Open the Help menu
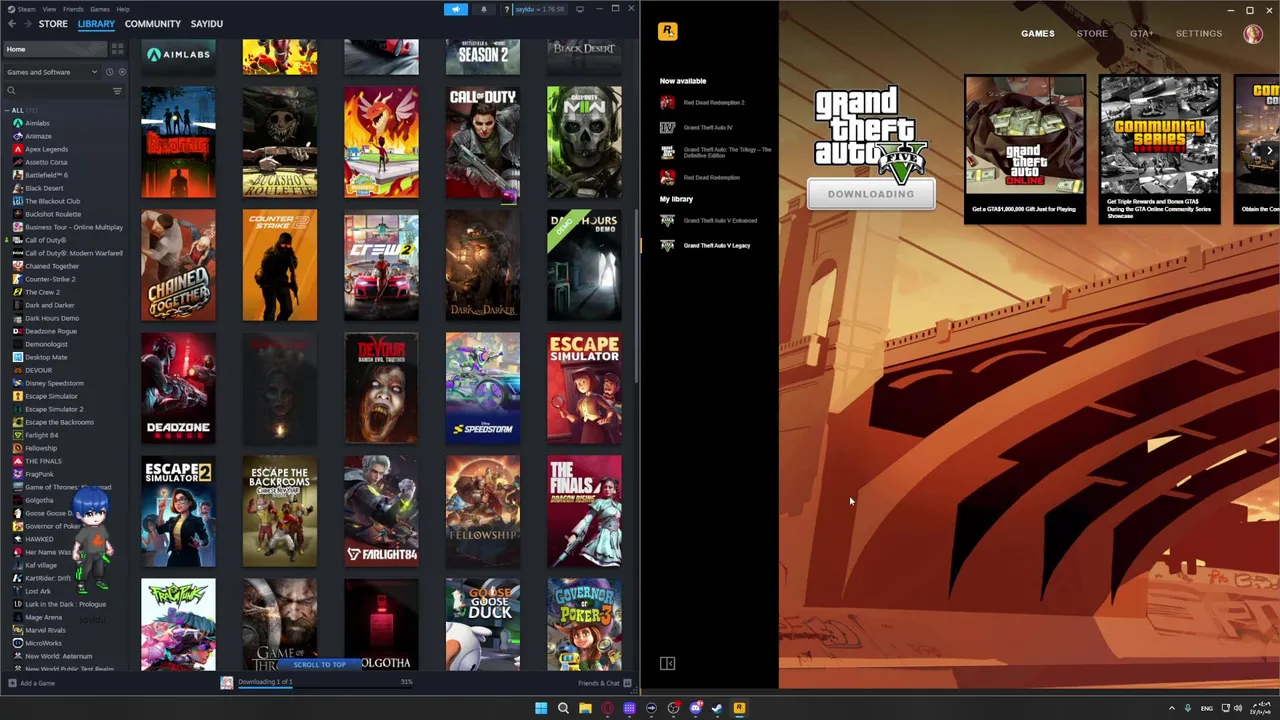The width and height of the screenshot is (1280, 720). tap(122, 9)
